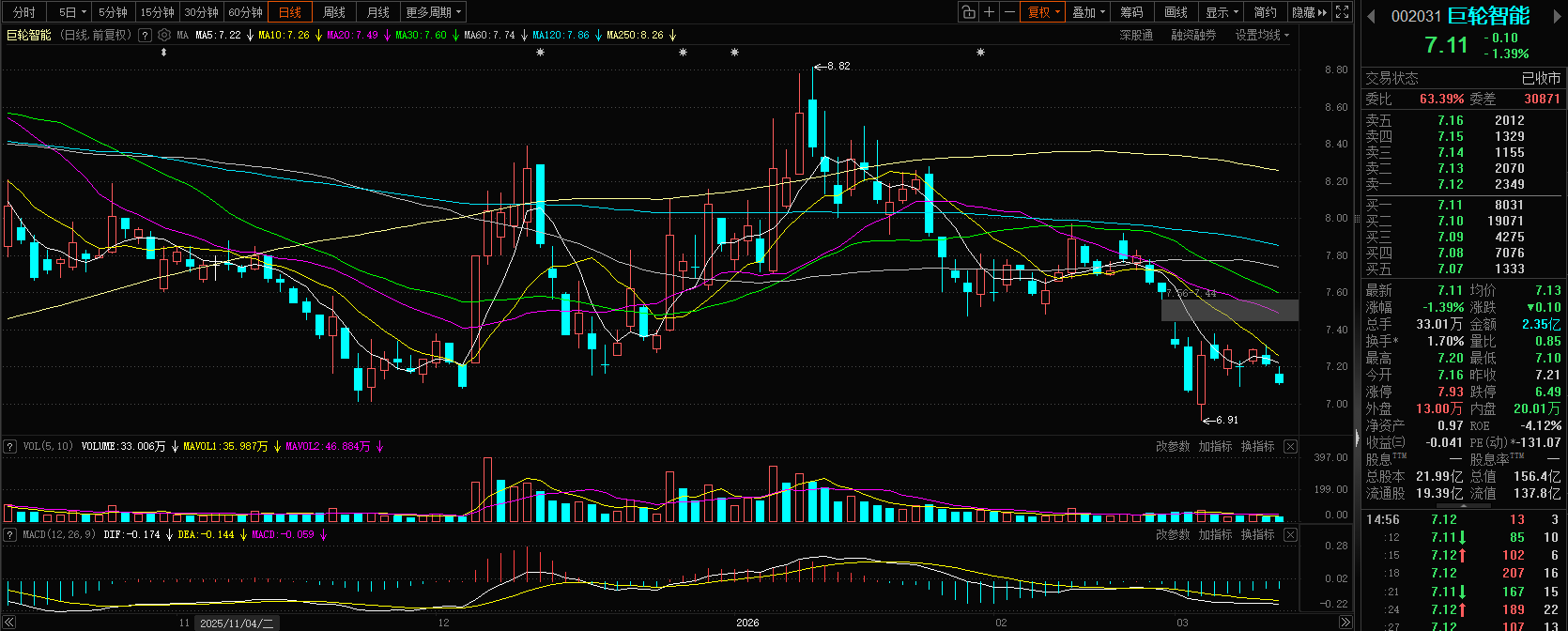Click the arrow after MA5 value

pos(250,35)
